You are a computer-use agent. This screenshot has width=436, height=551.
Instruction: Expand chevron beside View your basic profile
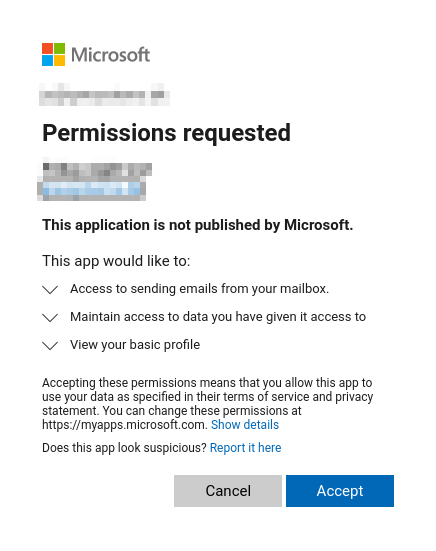(50, 346)
